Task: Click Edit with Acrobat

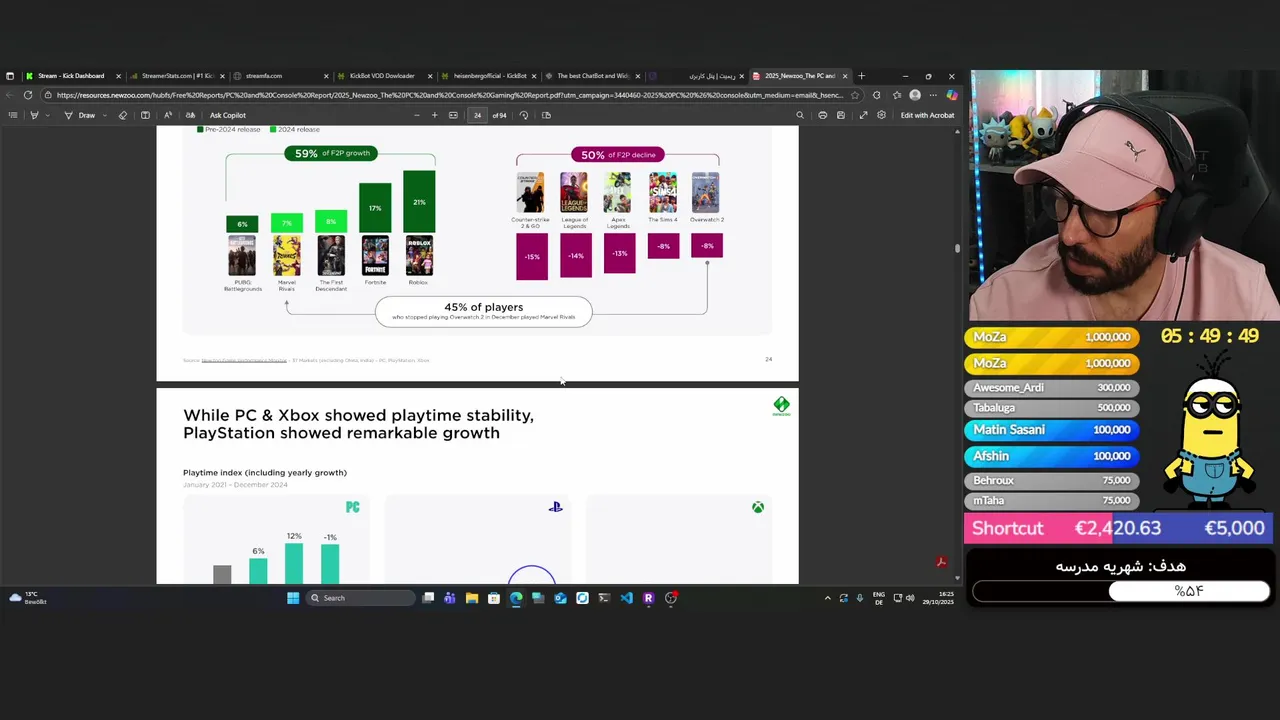Action: coord(927,115)
